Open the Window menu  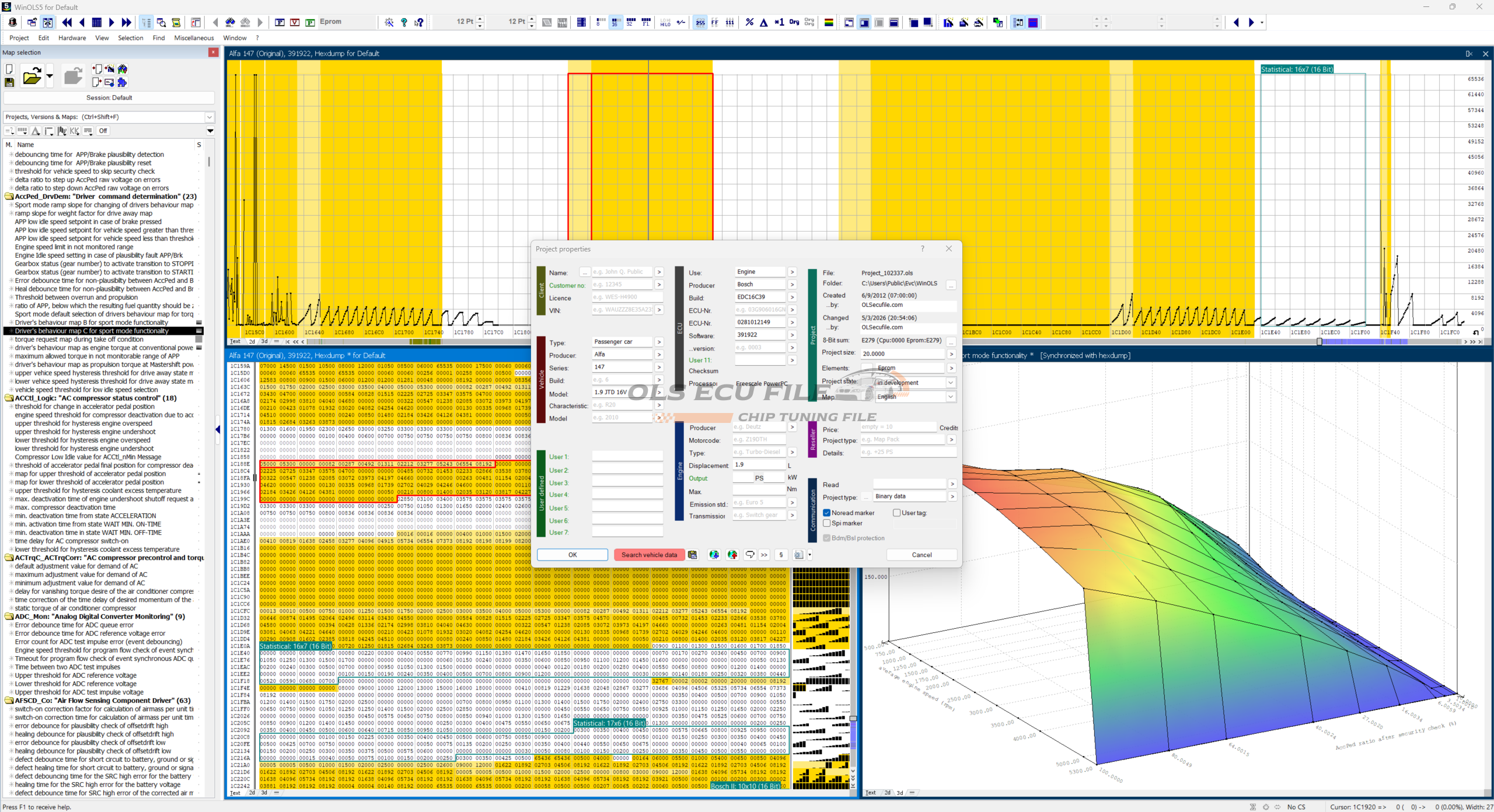[x=235, y=38]
